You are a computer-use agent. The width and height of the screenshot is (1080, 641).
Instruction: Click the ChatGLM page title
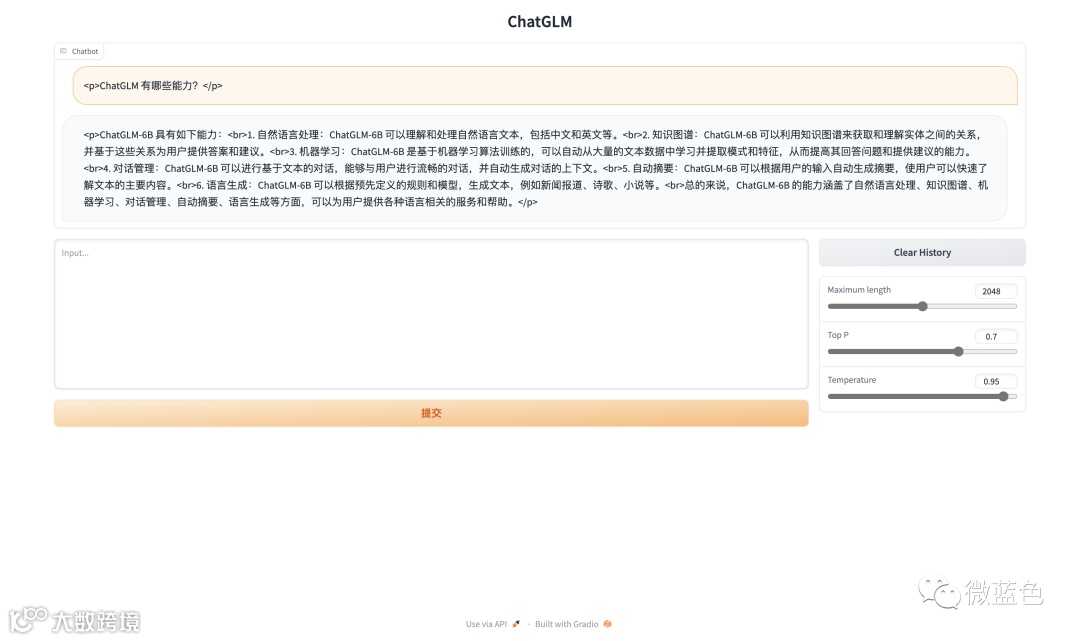(539, 21)
